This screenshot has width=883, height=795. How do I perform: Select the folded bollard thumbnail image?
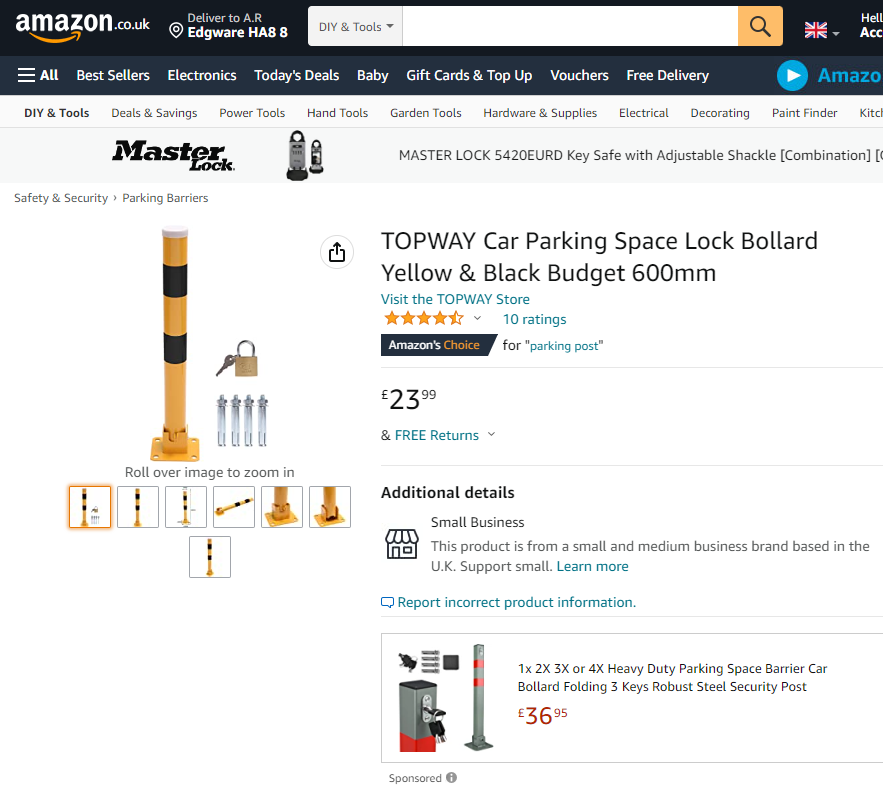pos(234,507)
